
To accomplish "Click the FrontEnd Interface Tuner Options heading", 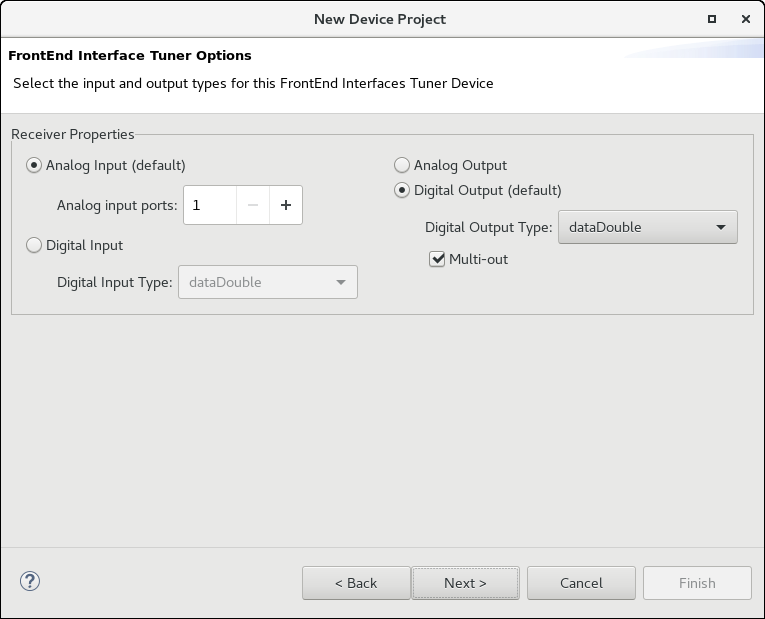I will (130, 55).
